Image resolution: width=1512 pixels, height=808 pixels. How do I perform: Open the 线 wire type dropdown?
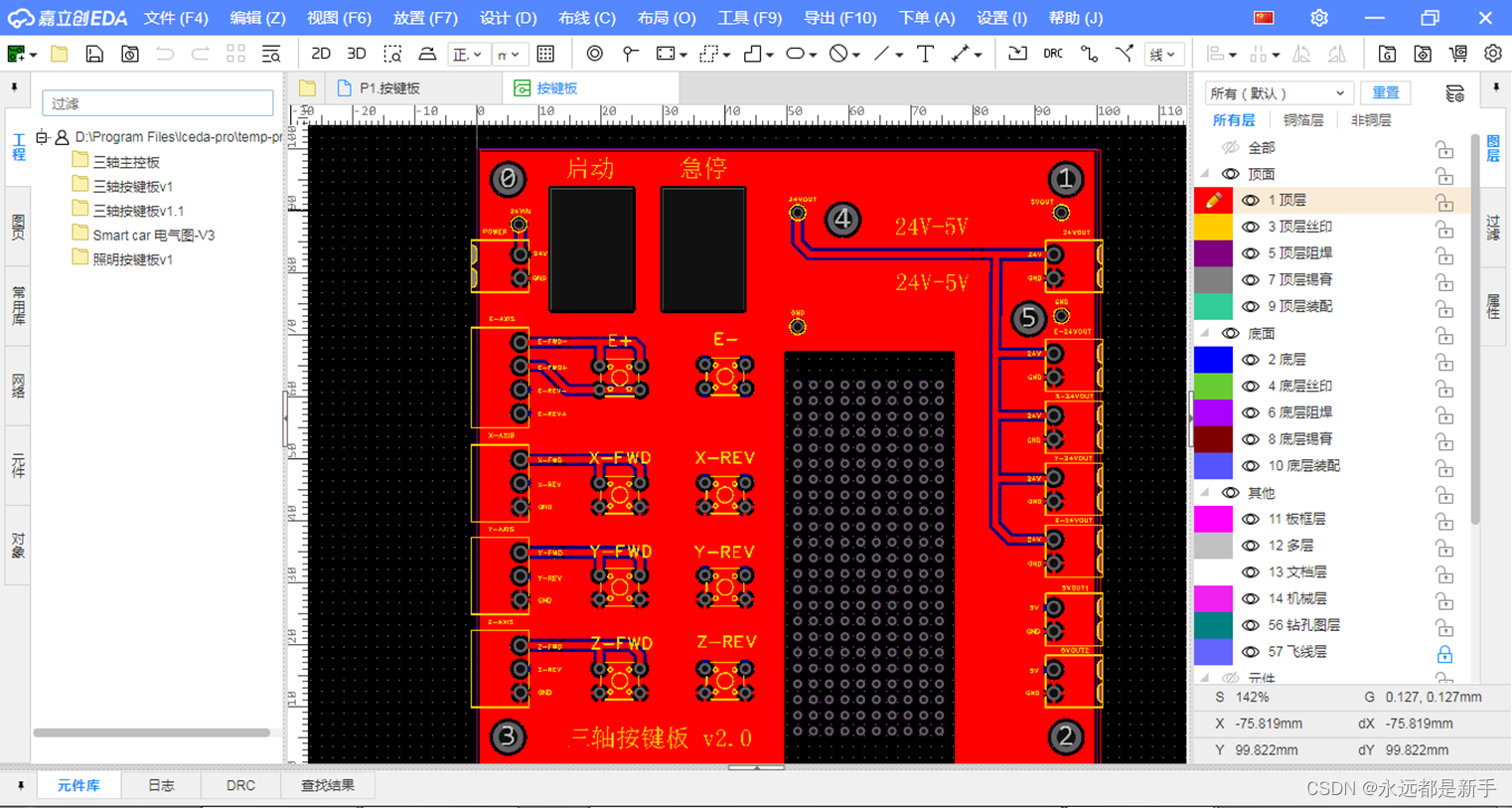pos(1164,54)
